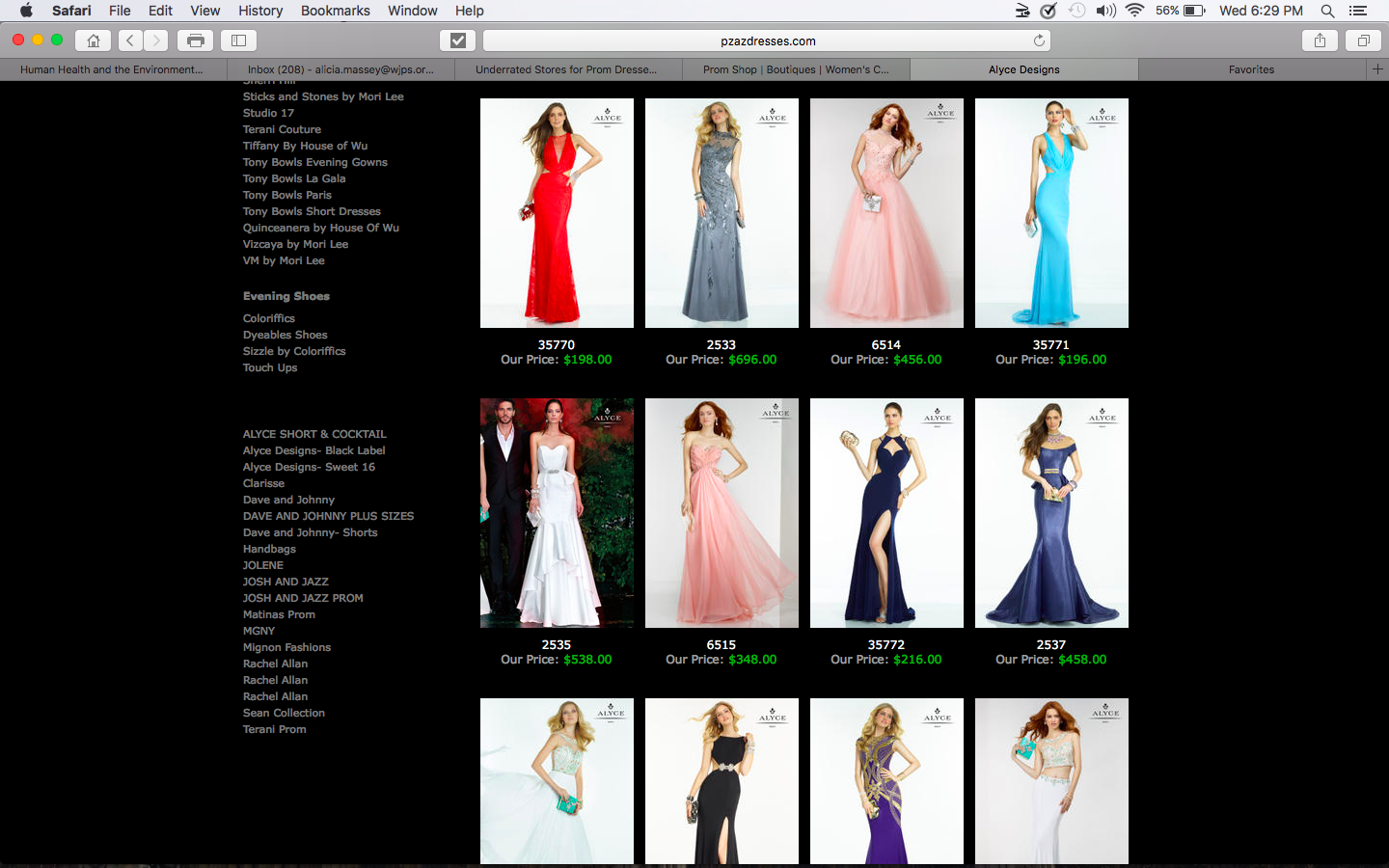1389x868 pixels.
Task: Open the Safari menu
Action: [x=71, y=11]
